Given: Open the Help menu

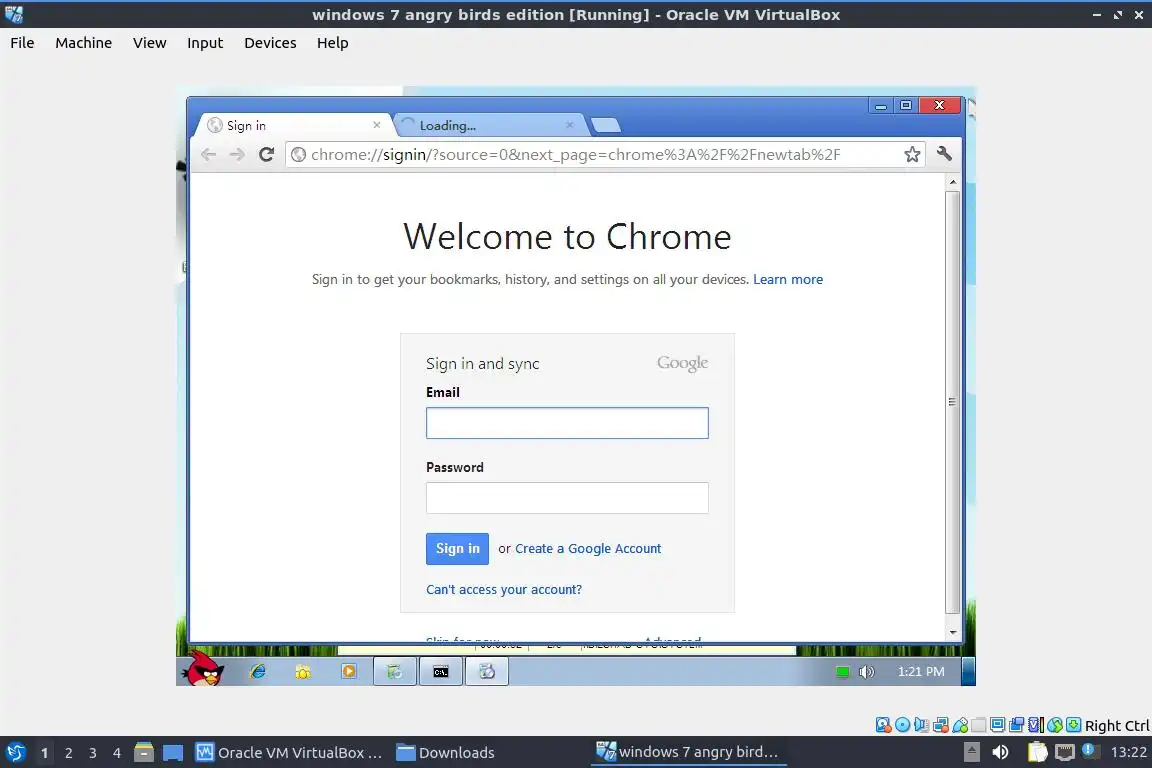Looking at the screenshot, I should click(x=333, y=43).
